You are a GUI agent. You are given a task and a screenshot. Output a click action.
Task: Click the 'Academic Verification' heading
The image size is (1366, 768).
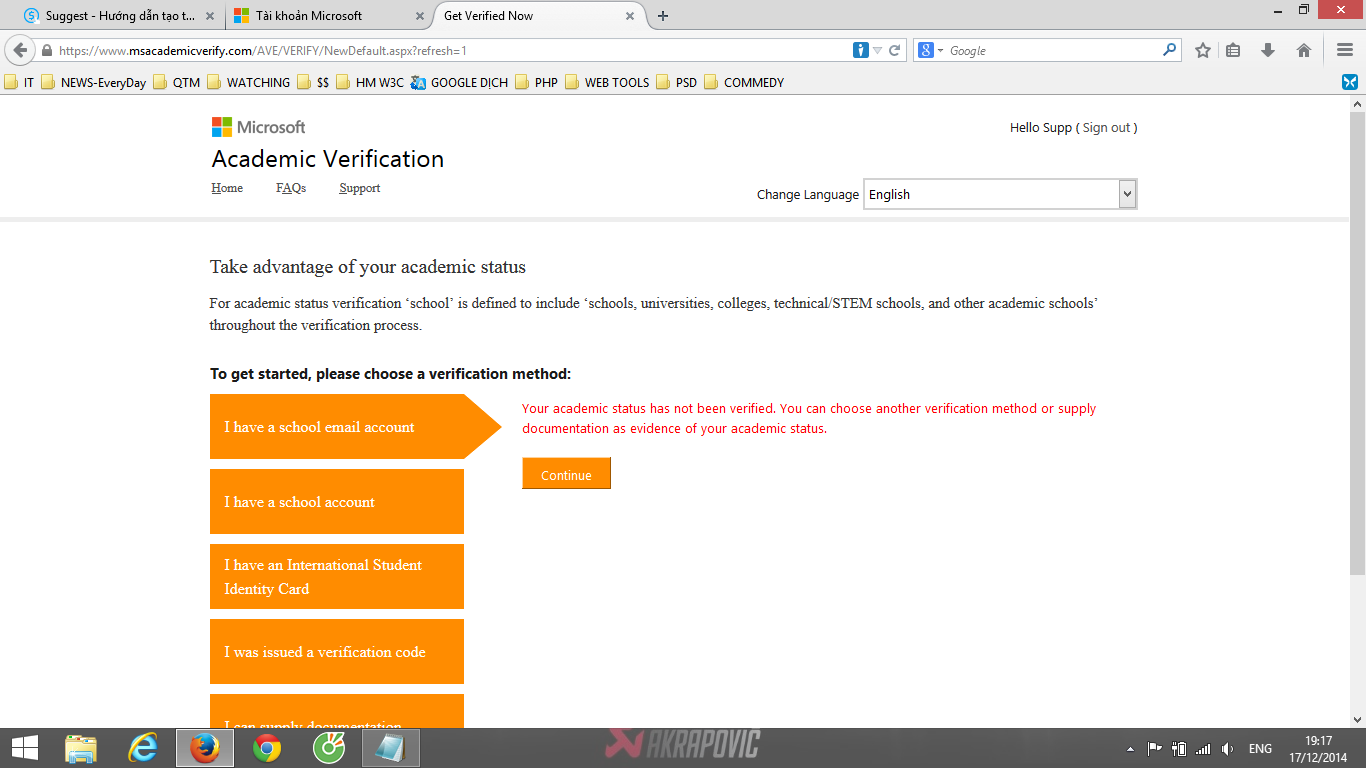pos(328,159)
